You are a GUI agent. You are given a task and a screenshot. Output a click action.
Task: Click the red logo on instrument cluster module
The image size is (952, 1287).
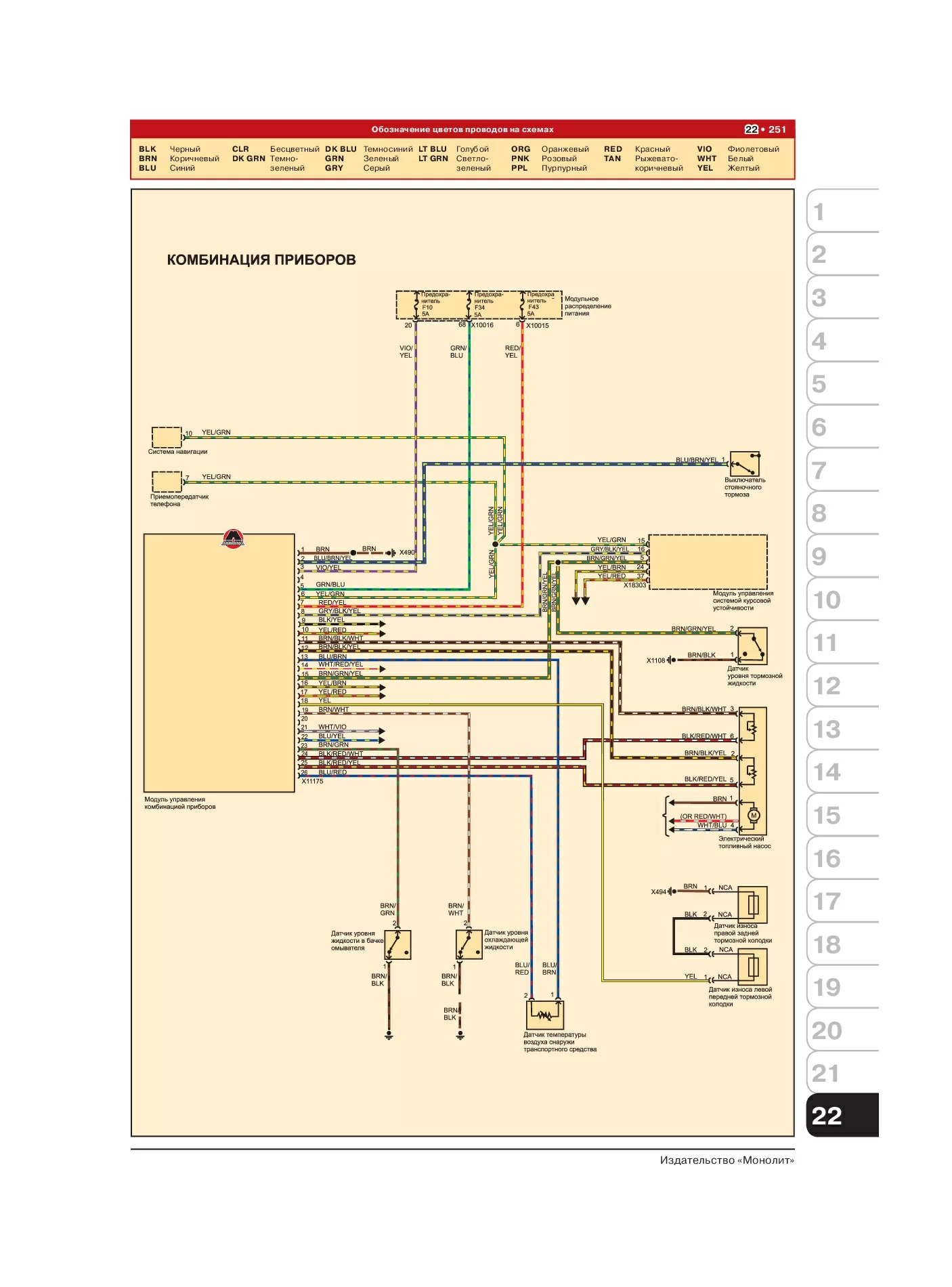tap(233, 539)
